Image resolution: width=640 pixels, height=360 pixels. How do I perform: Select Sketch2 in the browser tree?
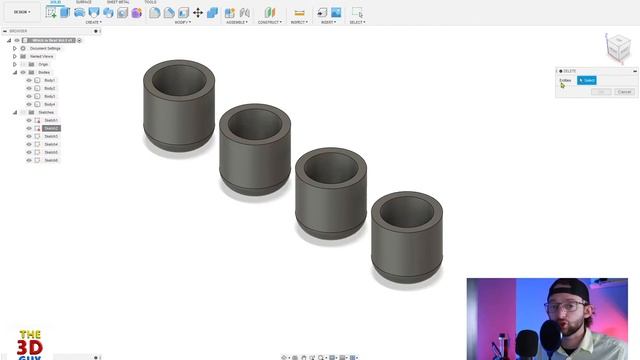51,128
